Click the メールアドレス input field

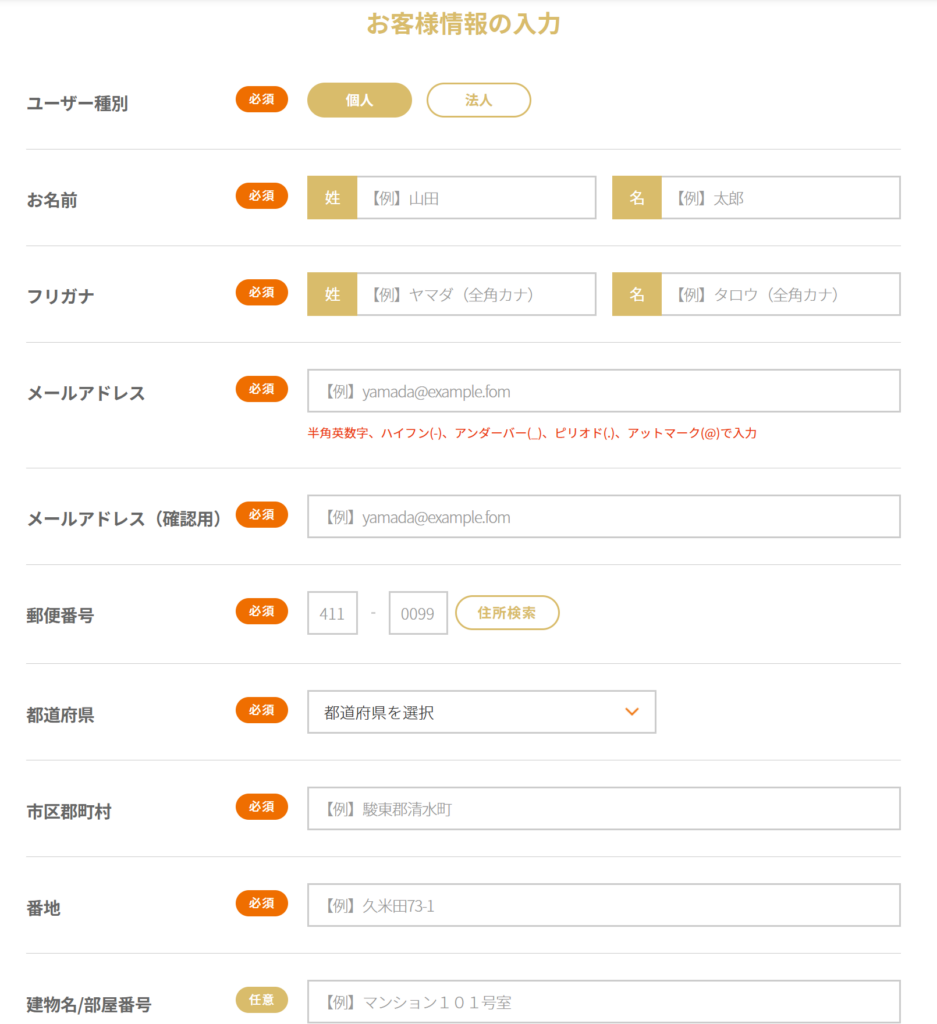[604, 391]
